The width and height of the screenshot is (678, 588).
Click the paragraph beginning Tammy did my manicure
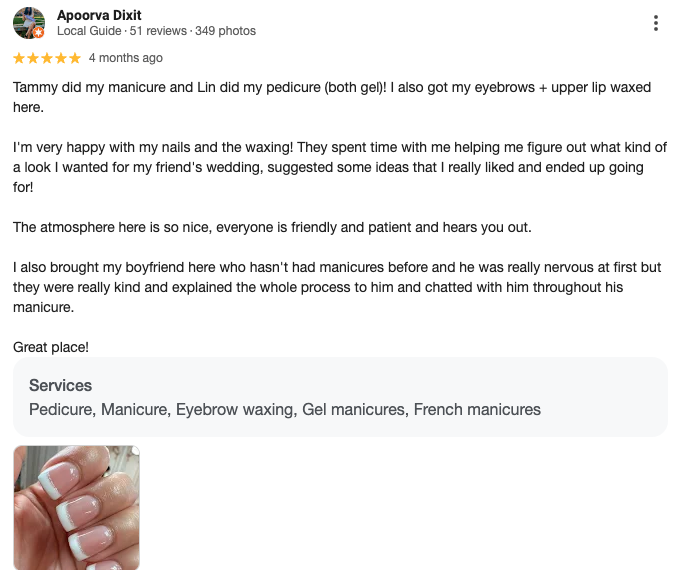tap(332, 97)
